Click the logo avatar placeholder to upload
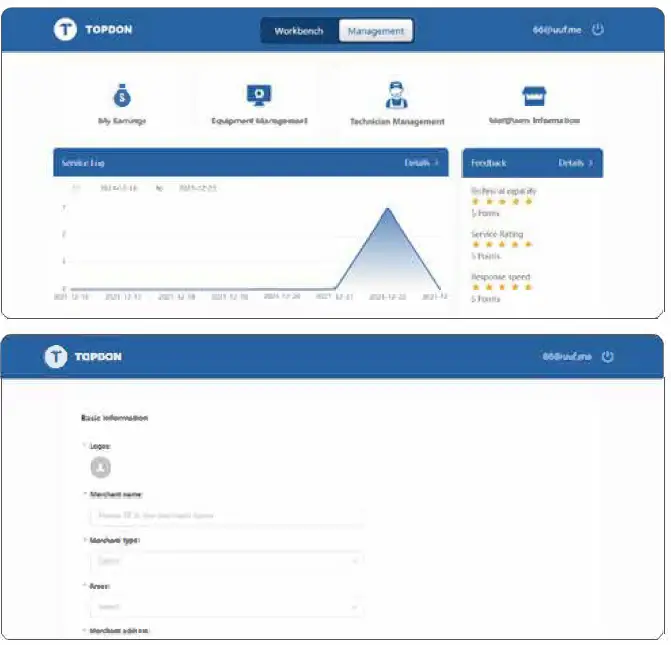The height and width of the screenshot is (645, 671). click(x=101, y=467)
